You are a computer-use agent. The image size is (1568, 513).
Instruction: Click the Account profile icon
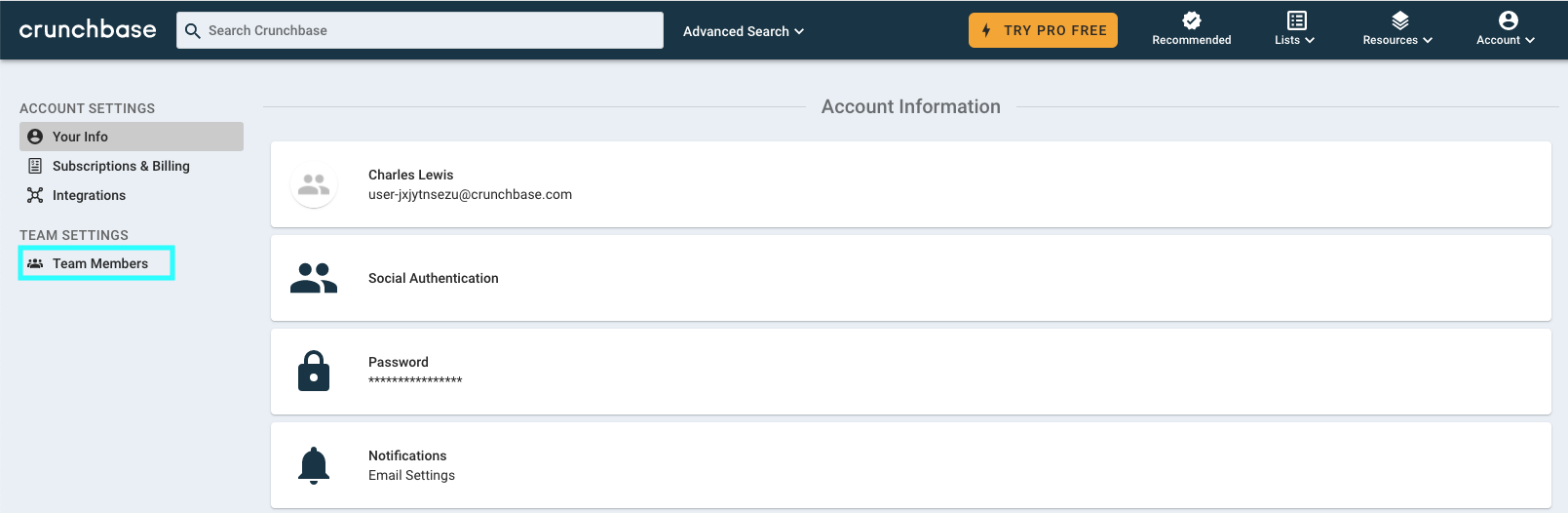[1509, 20]
